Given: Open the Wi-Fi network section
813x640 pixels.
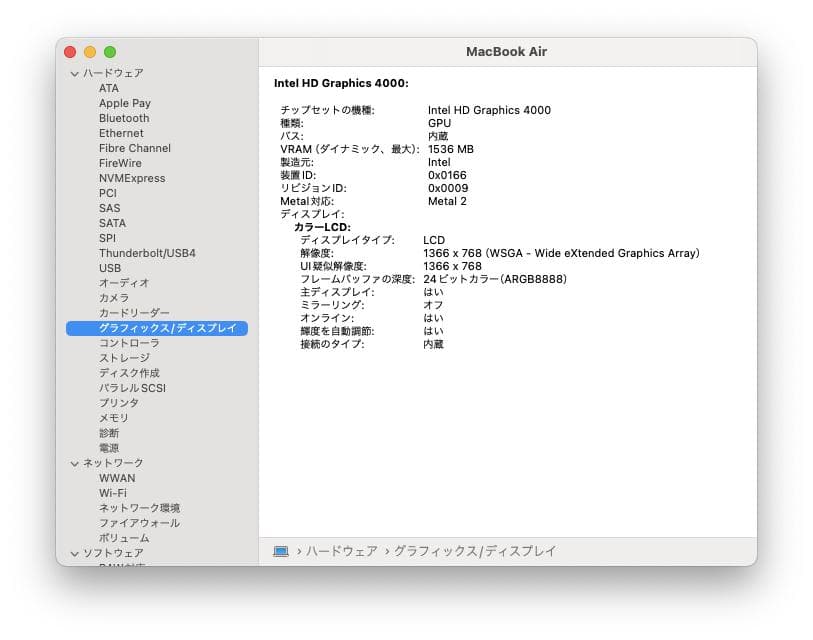Looking at the screenshot, I should (x=112, y=493).
